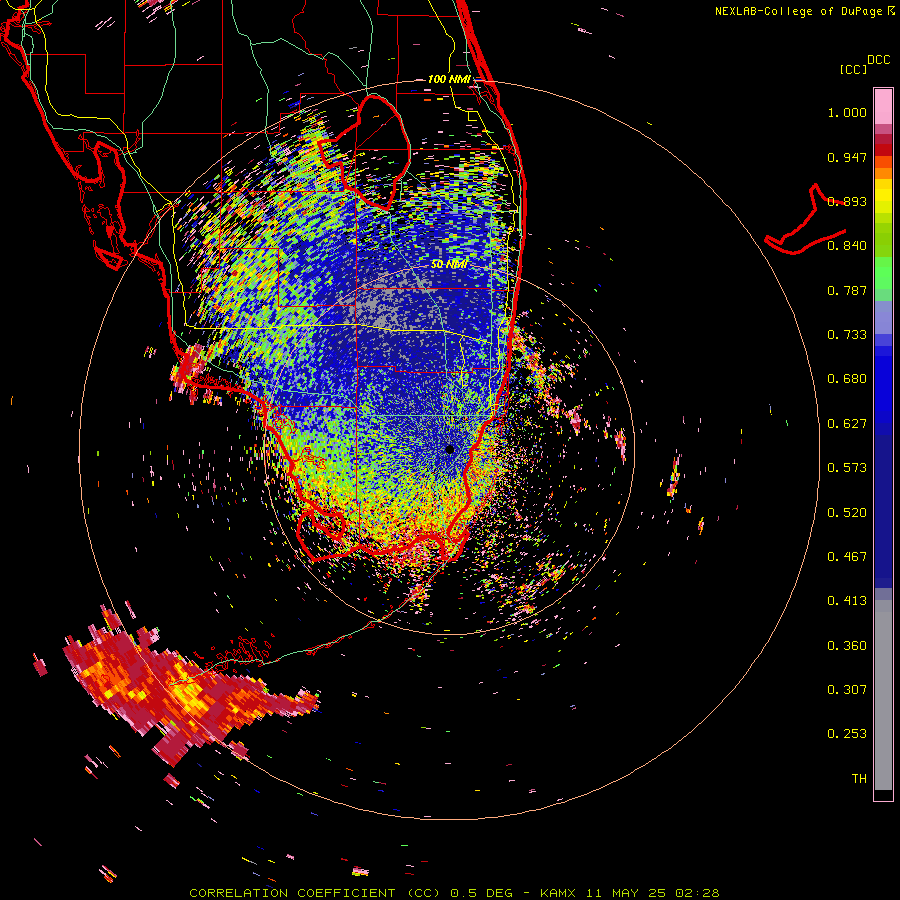Click the 0.307 legend value
900x900 pixels.
(847, 690)
